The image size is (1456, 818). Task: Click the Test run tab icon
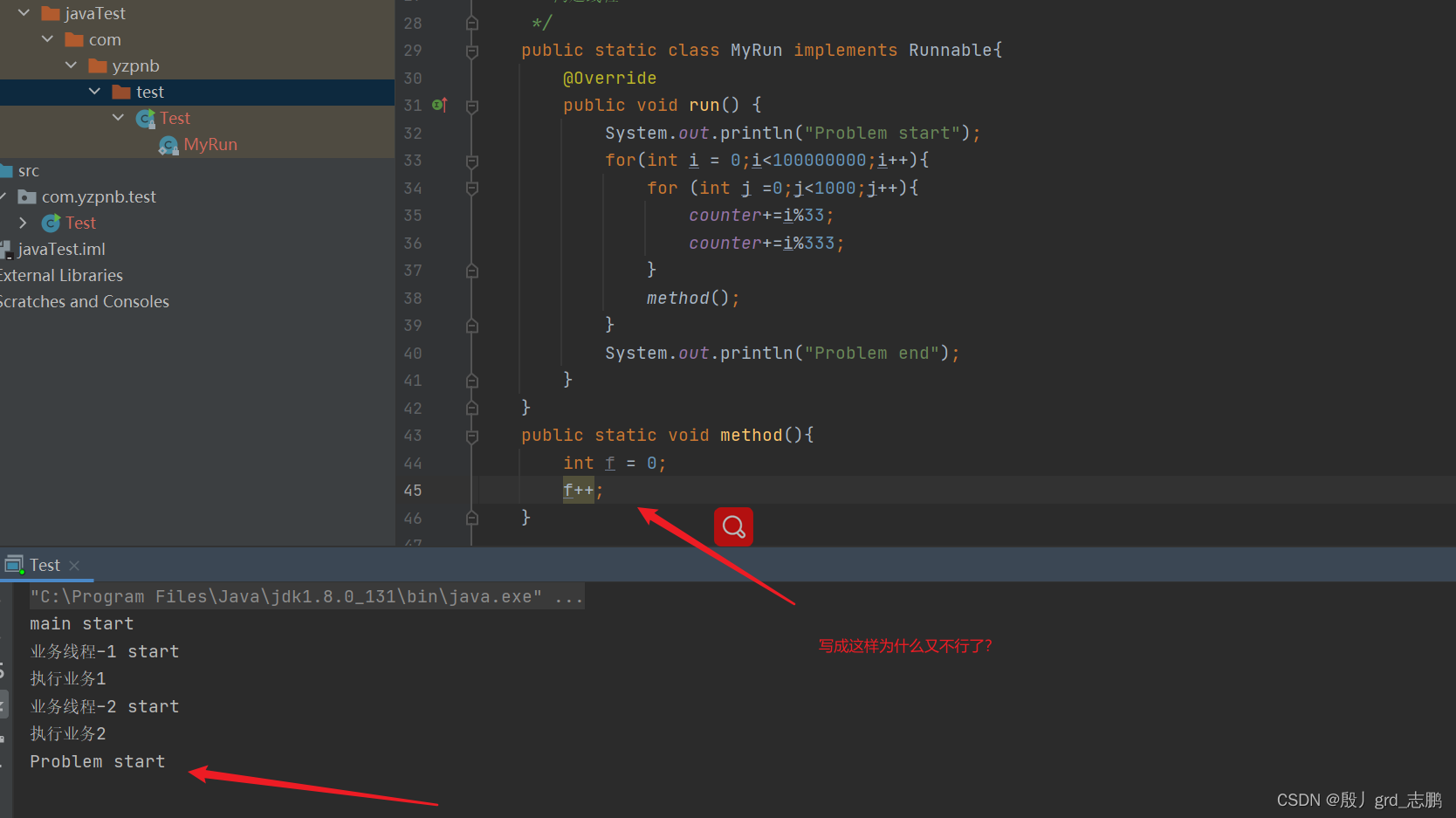[x=14, y=565]
